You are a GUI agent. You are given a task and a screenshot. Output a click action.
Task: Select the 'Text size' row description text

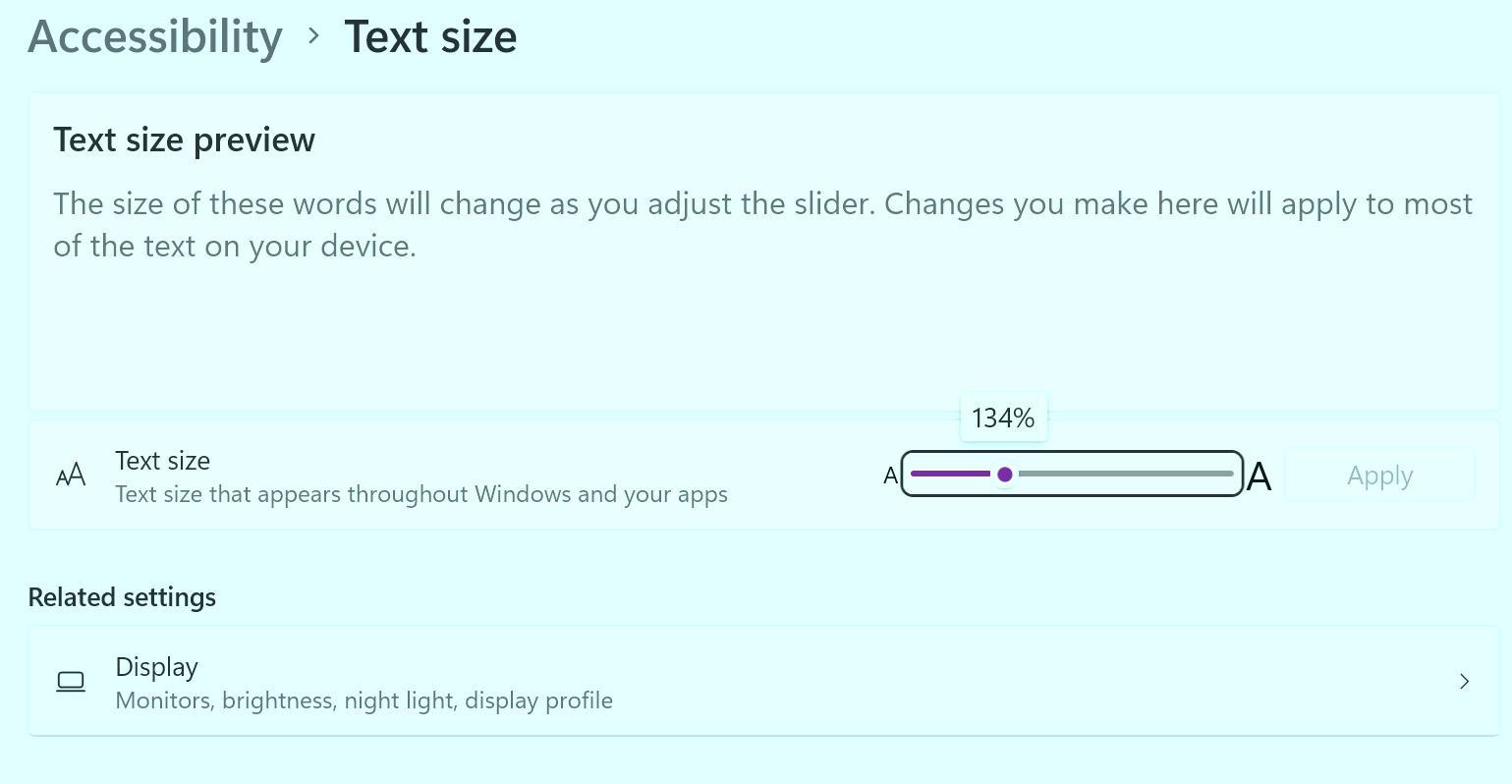[x=421, y=494]
